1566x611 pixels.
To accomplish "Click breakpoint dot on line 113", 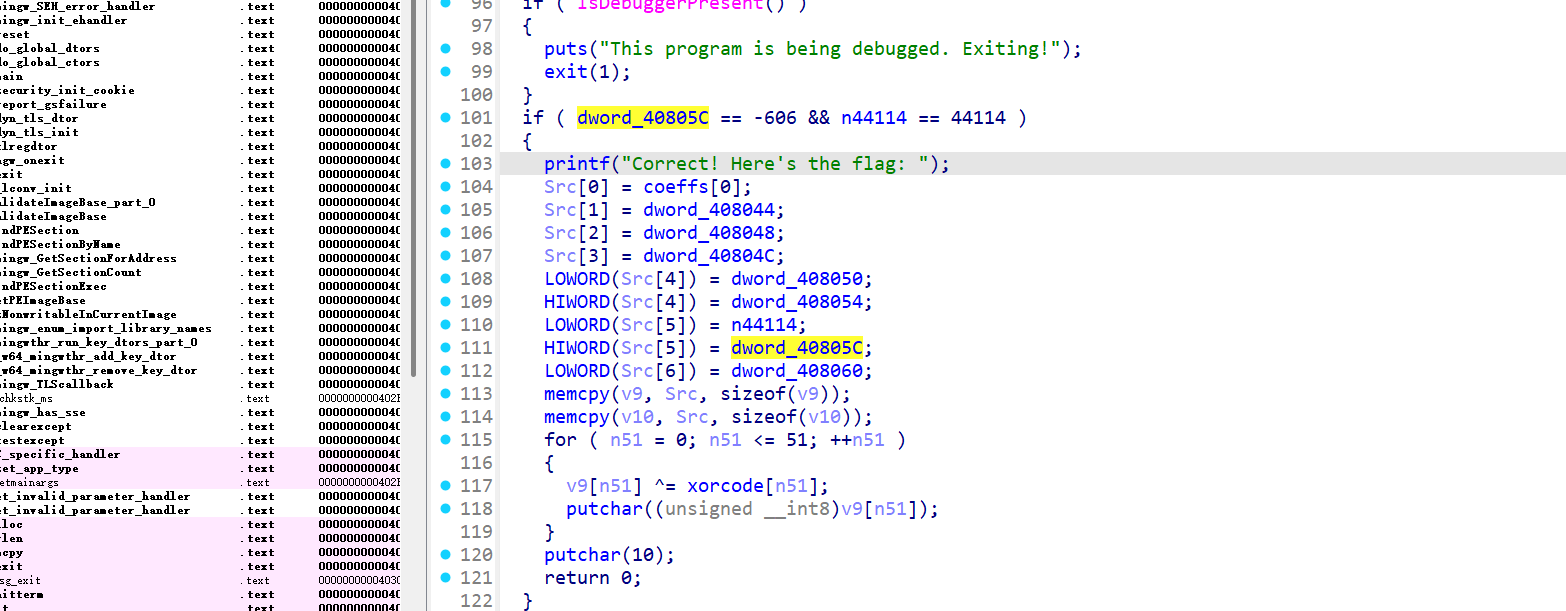I will (445, 393).
